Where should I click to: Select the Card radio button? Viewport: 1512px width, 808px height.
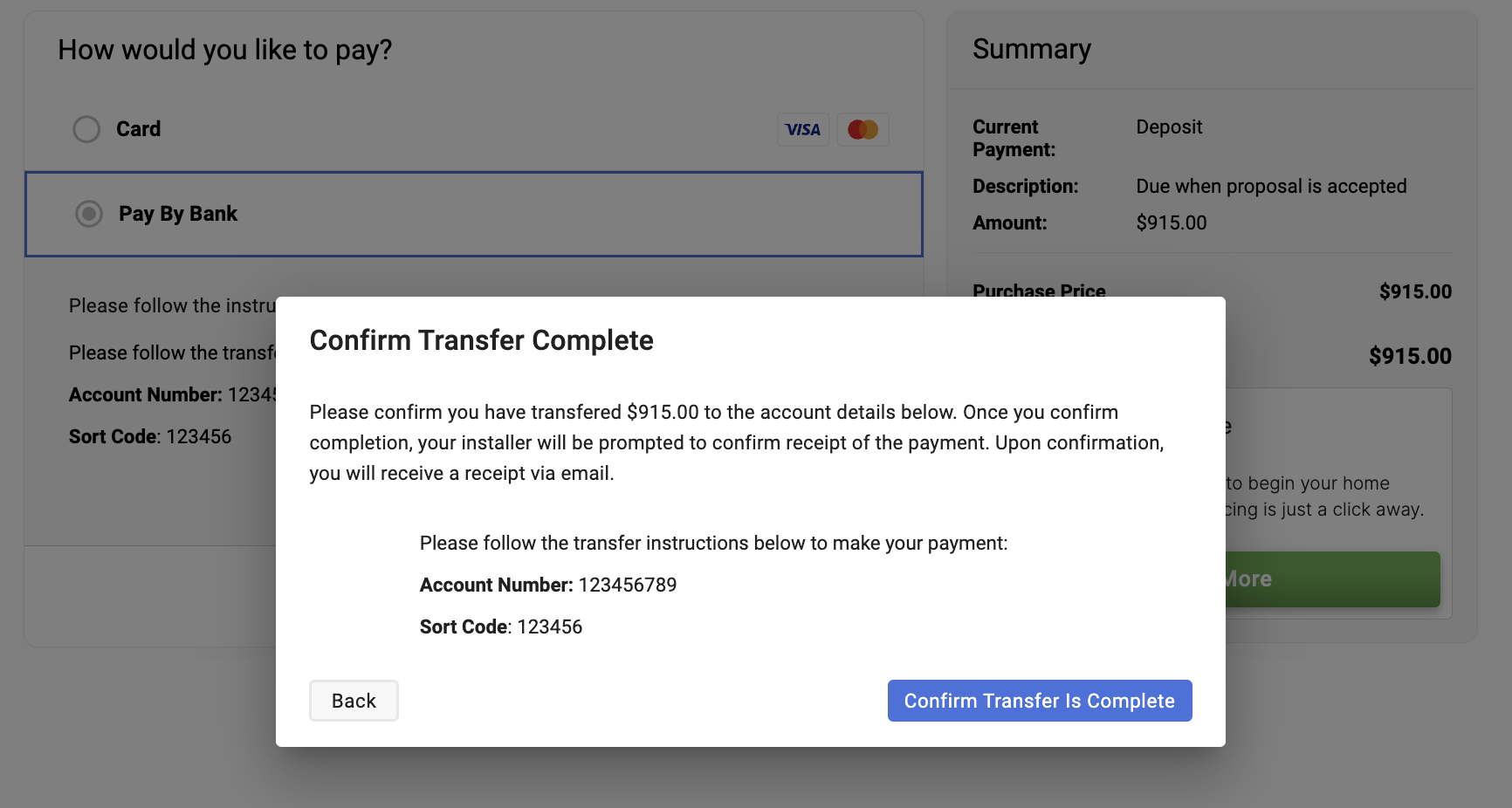pos(86,129)
